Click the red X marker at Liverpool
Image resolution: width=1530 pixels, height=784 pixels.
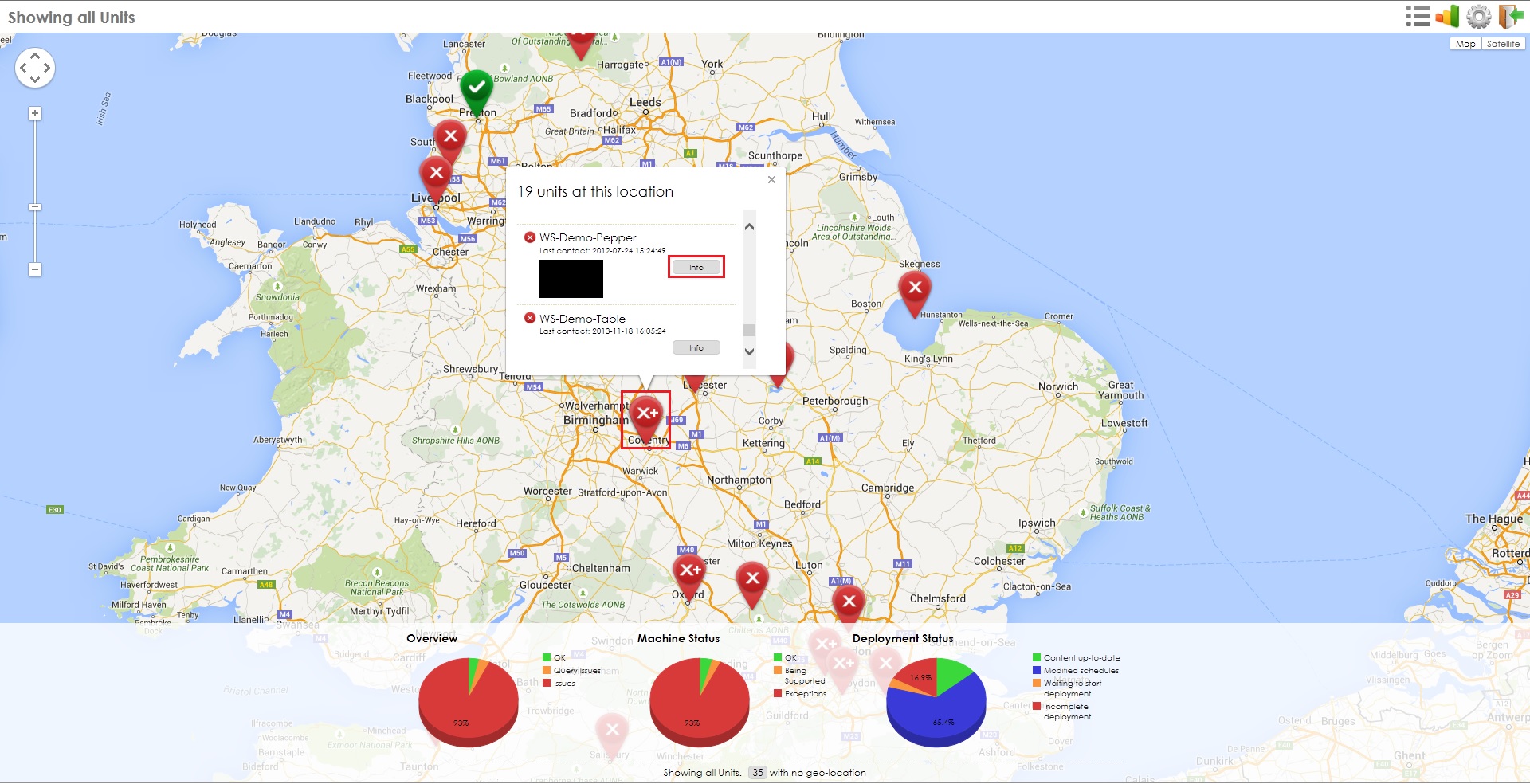coord(436,173)
